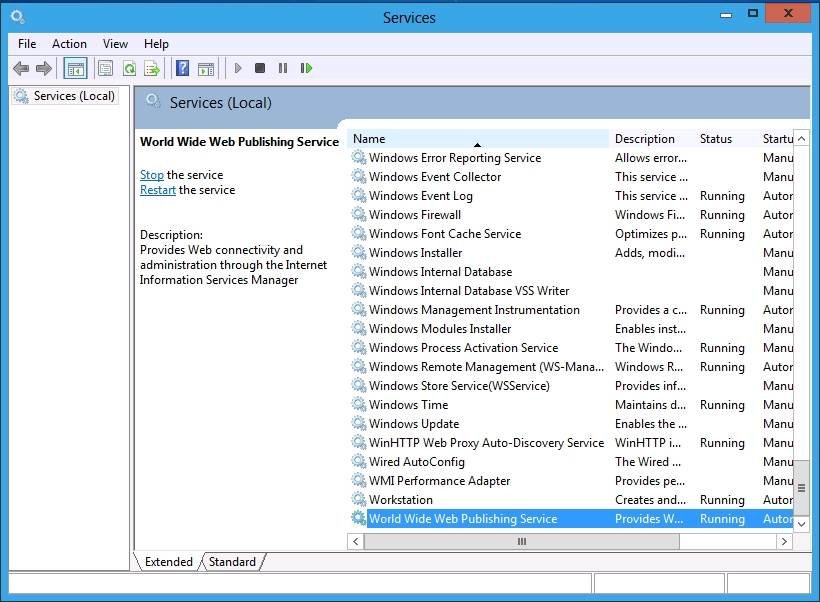Open the File menu
Image resolution: width=820 pixels, height=602 pixels.
pos(27,44)
